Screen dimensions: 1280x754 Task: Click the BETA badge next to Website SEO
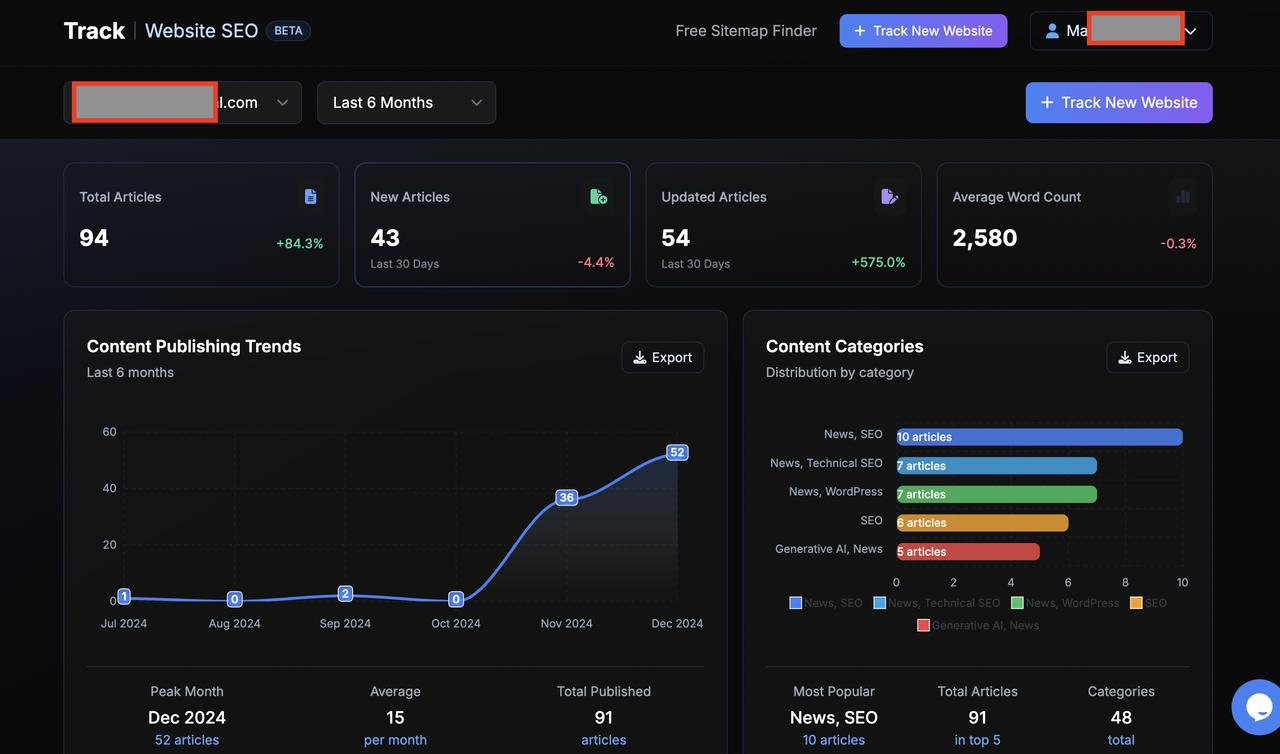[288, 31]
